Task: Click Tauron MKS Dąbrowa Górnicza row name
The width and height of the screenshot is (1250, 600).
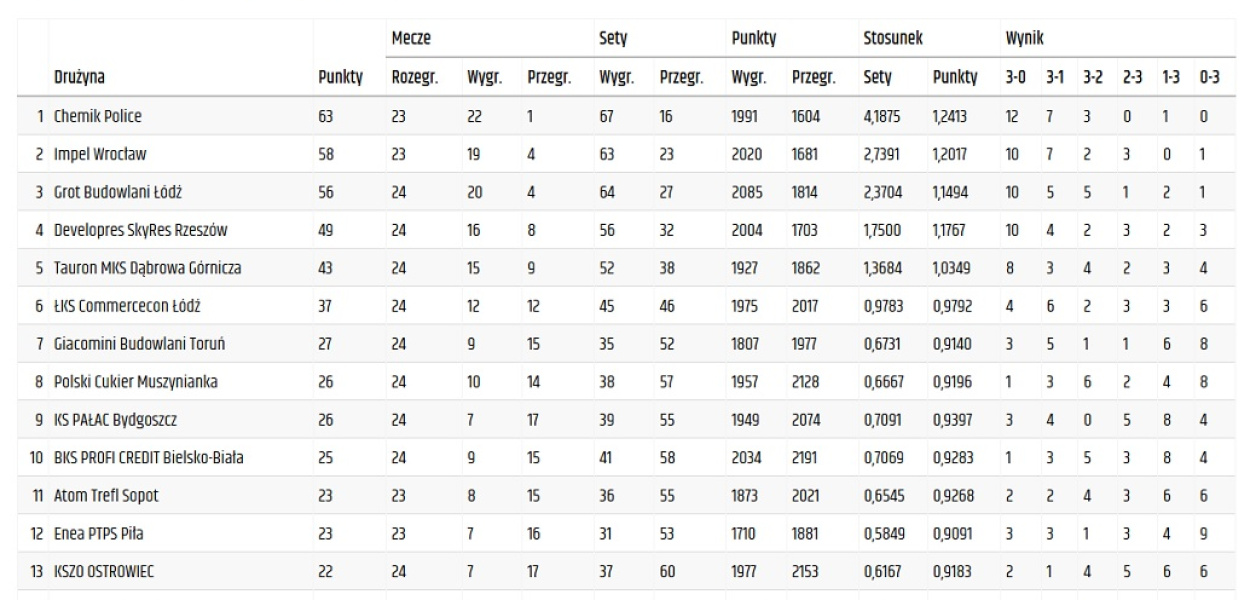Action: pyautogui.click(x=147, y=268)
